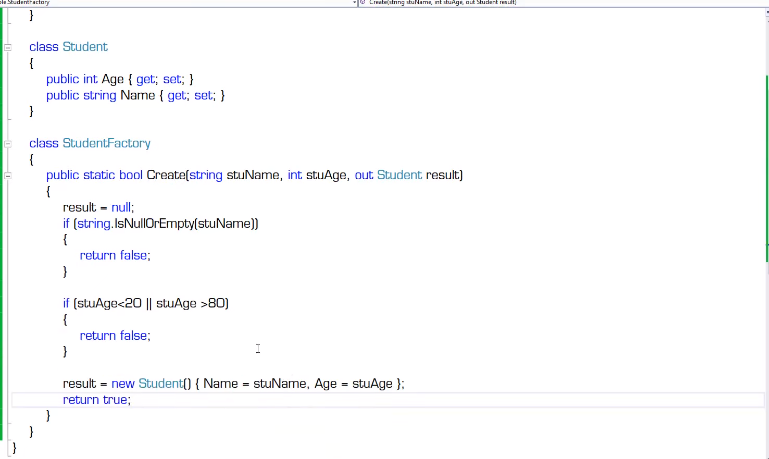
Task: Click the 'stuAge >80' condition
Action: [190, 303]
